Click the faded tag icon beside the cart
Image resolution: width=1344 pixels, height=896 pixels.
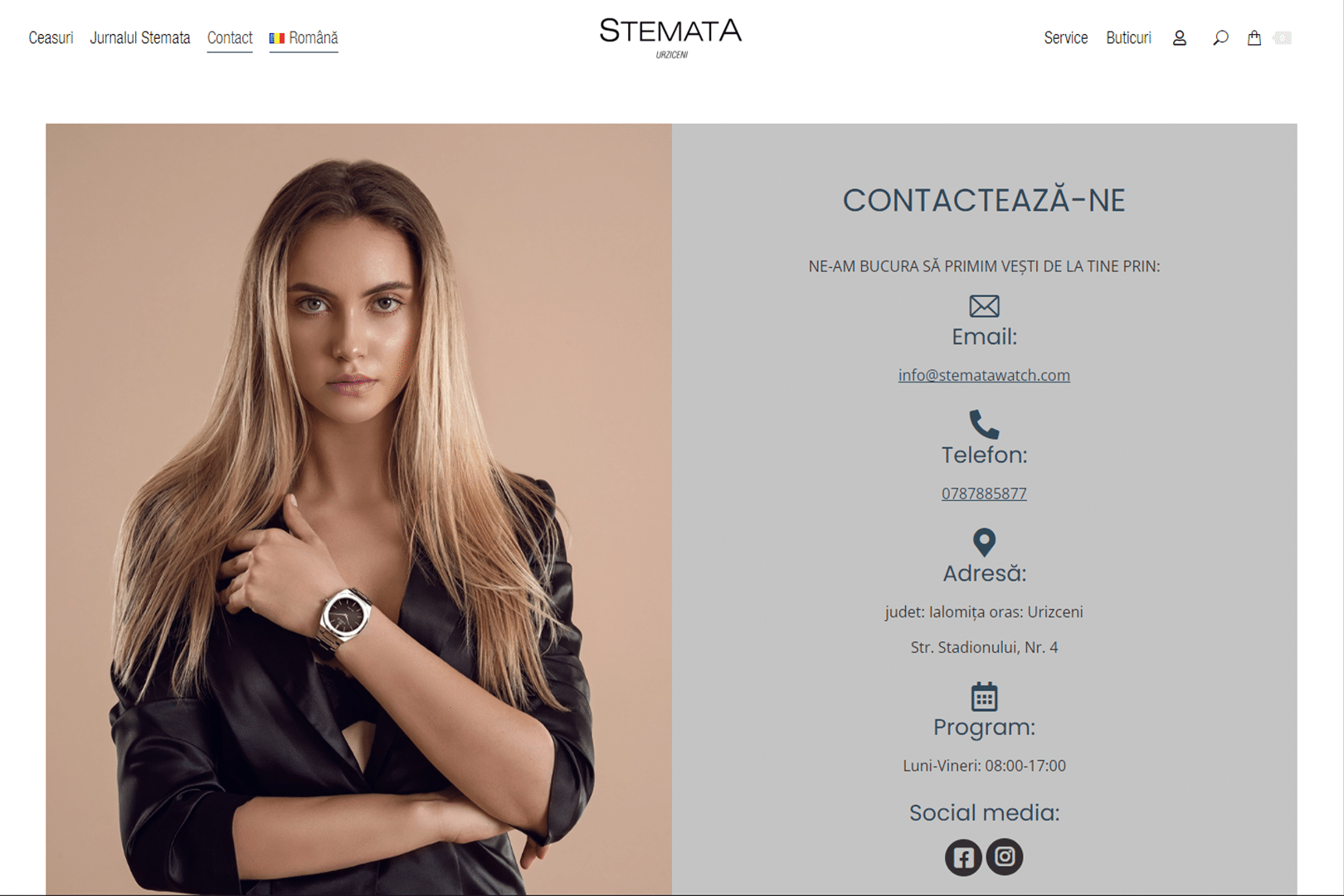pyautogui.click(x=1283, y=38)
